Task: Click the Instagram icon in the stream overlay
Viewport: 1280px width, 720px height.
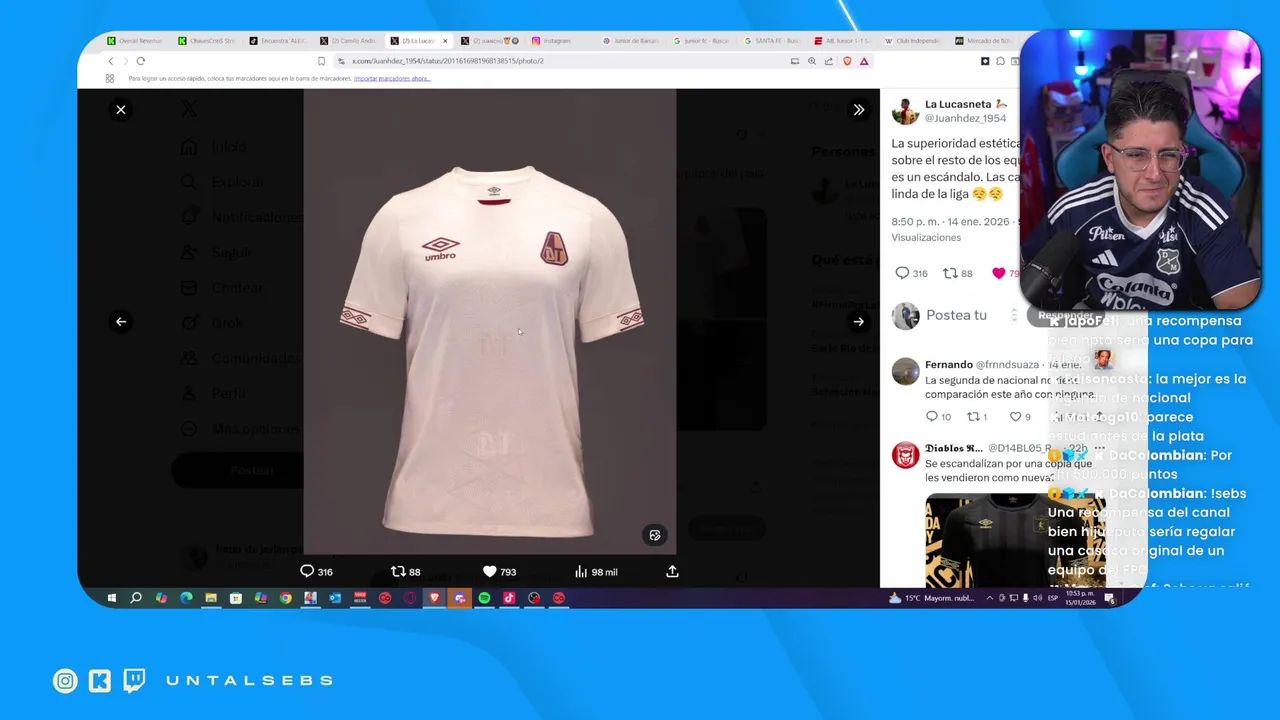Action: click(65, 681)
